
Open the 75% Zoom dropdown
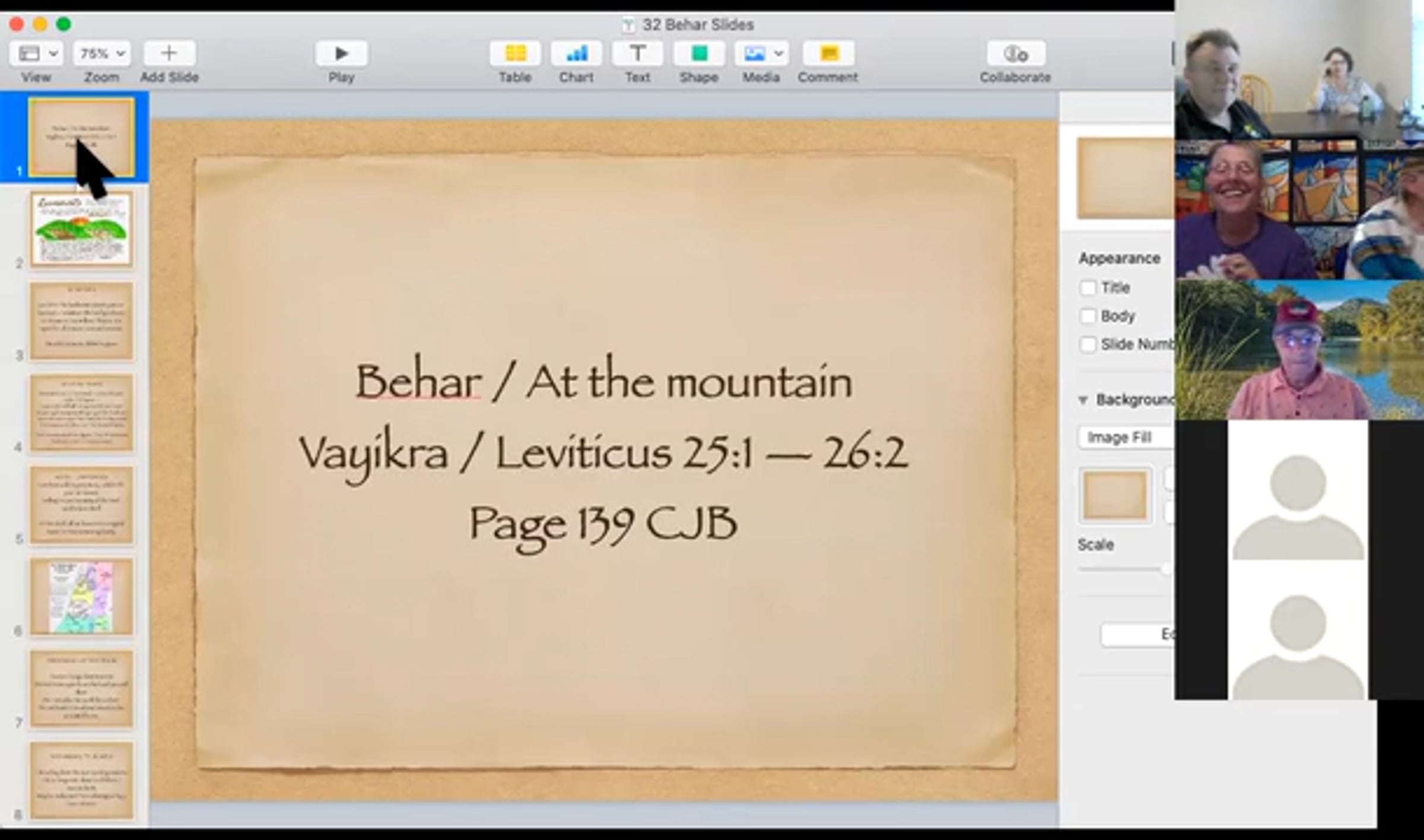tap(102, 54)
